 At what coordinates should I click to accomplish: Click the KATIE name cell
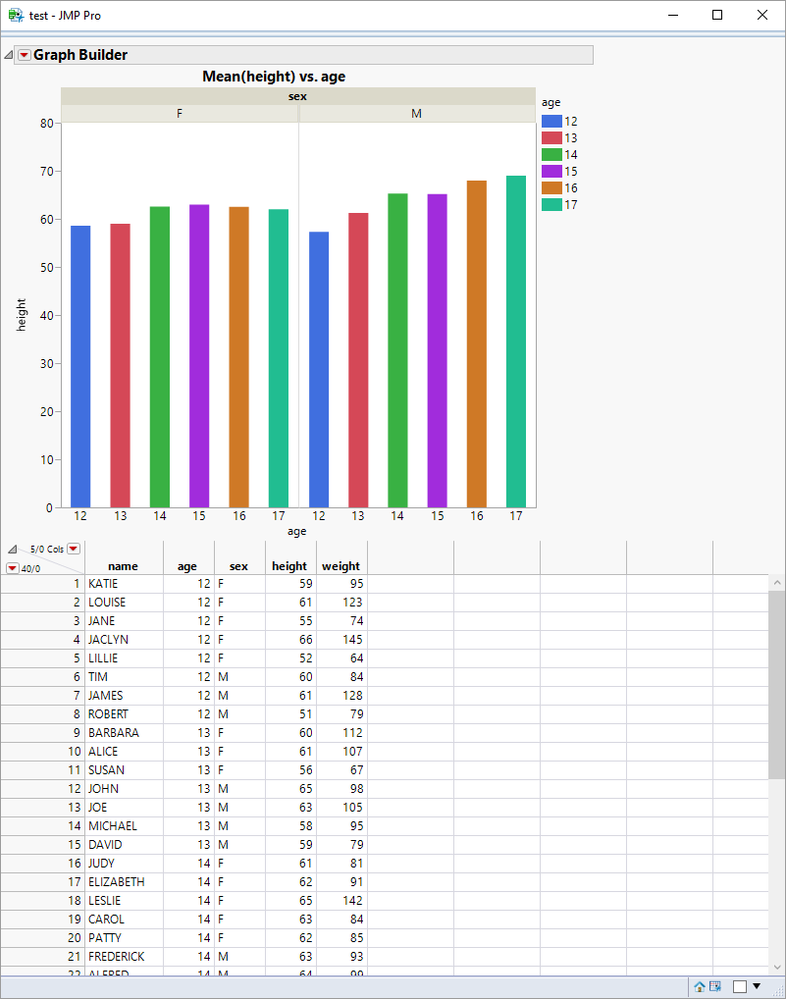point(124,584)
